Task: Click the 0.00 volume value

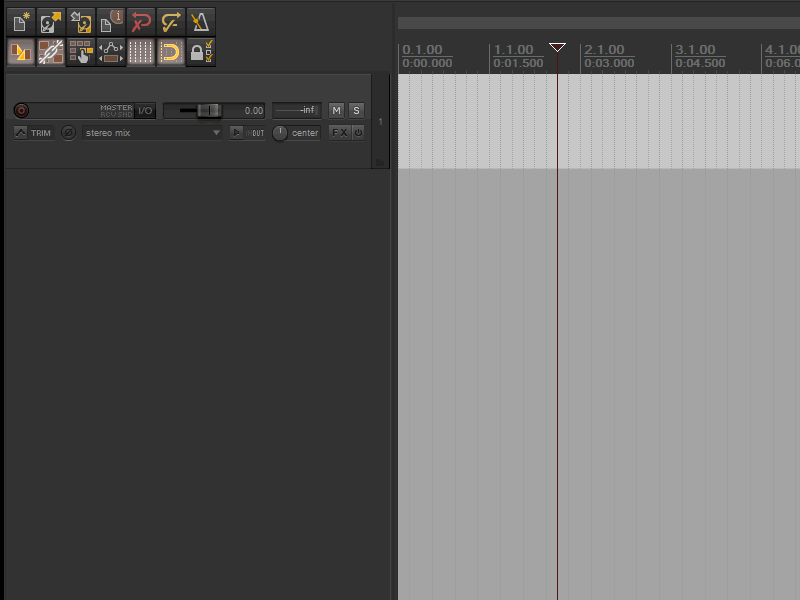Action: click(254, 111)
